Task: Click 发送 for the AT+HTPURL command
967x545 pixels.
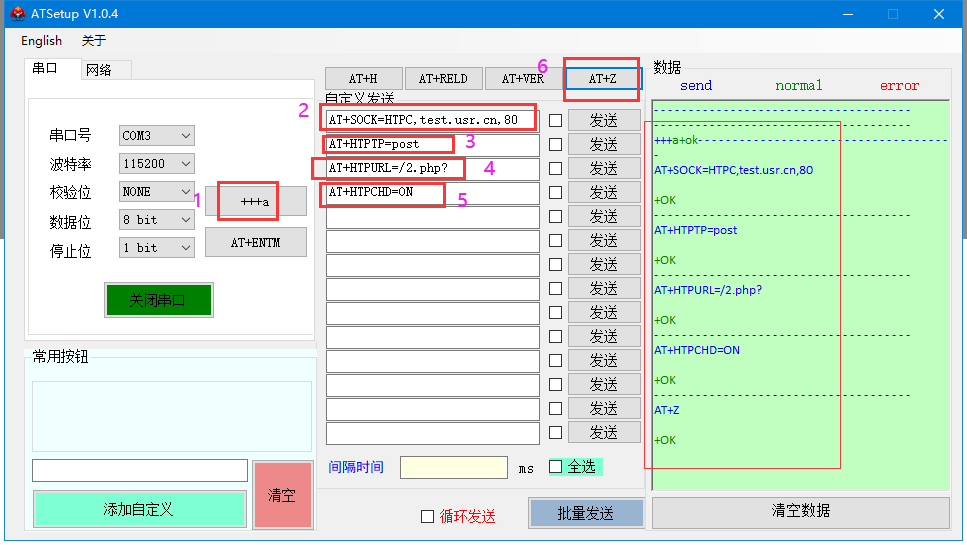Action: (x=604, y=168)
